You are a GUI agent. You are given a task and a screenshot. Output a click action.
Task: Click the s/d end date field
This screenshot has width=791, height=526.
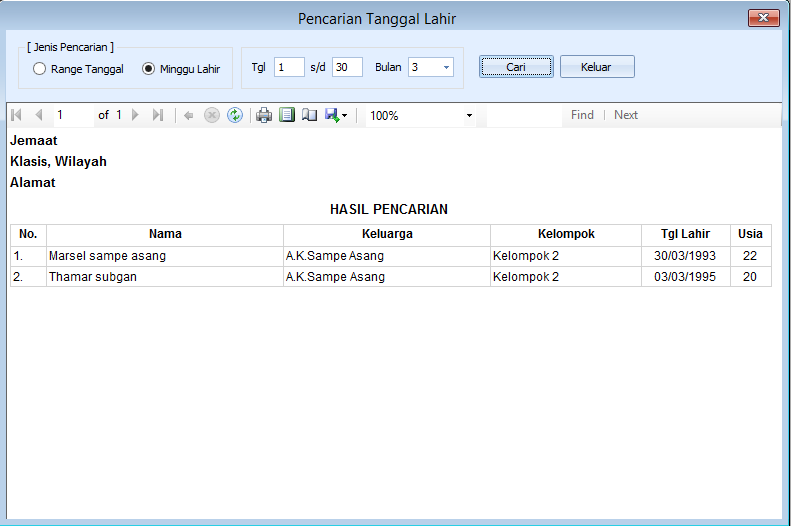click(x=346, y=67)
